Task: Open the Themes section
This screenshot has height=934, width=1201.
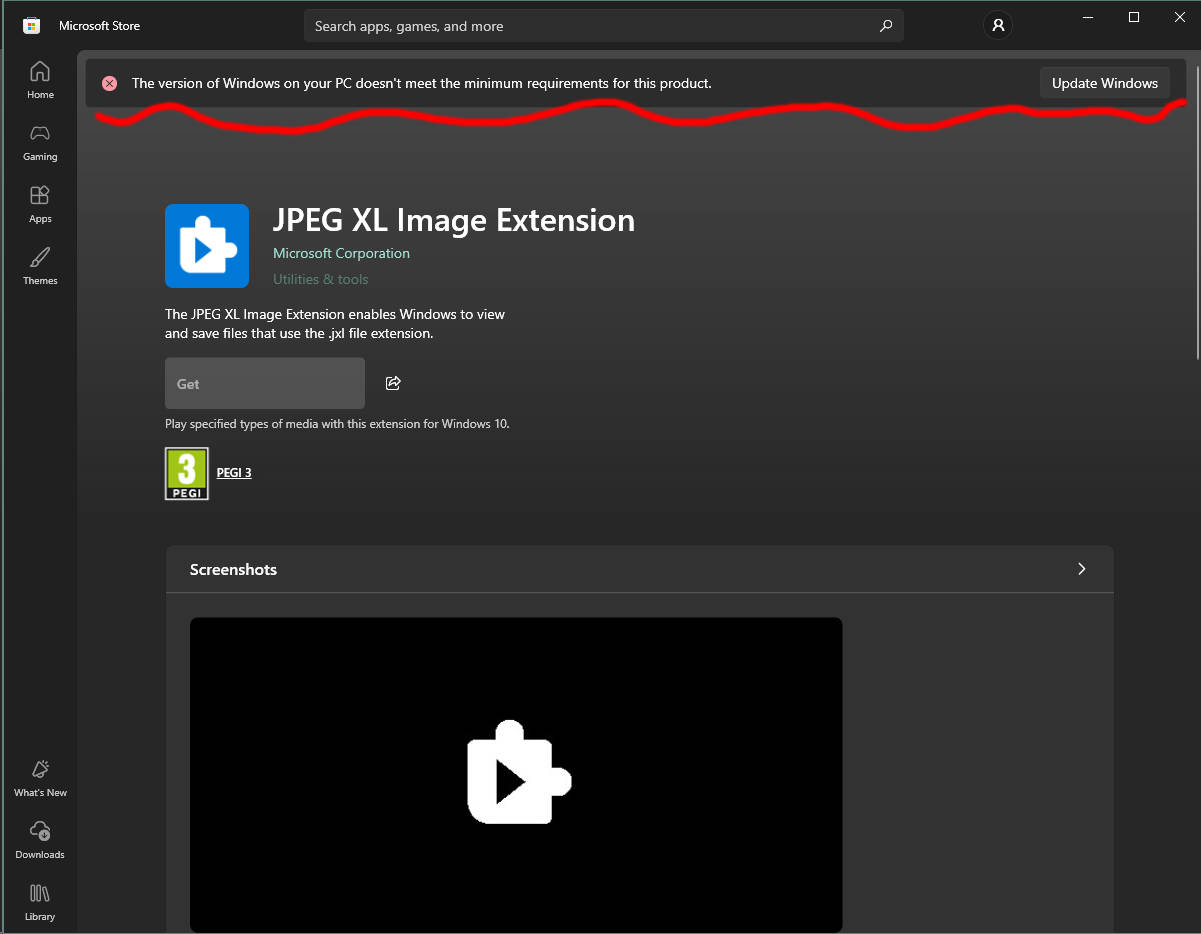Action: pos(40,266)
